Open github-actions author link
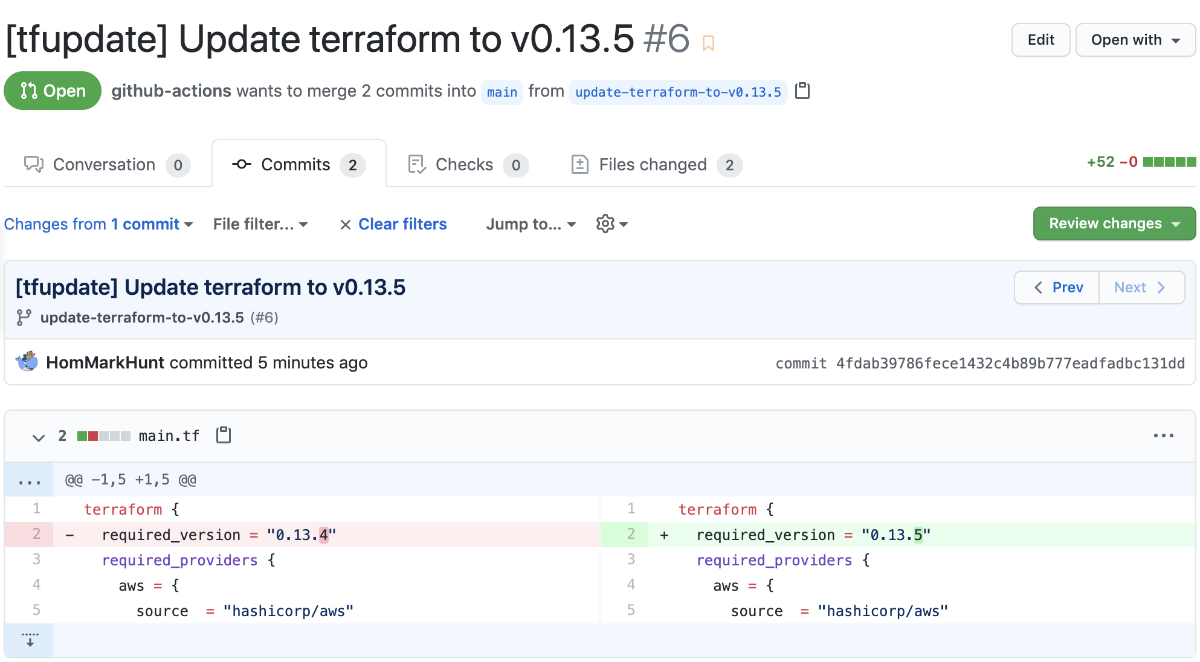Image resolution: width=1200 pixels, height=662 pixels. point(171,91)
